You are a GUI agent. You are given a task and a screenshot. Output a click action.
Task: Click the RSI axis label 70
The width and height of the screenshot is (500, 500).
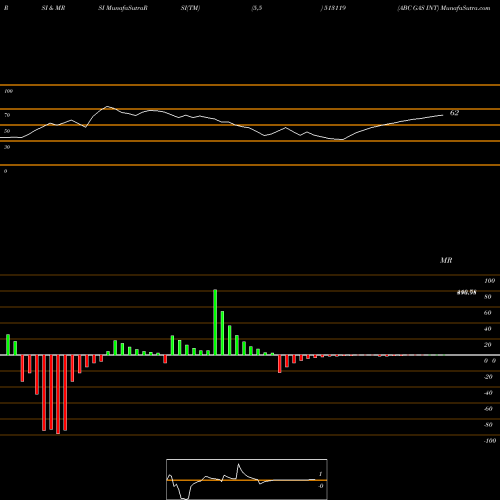(7, 115)
